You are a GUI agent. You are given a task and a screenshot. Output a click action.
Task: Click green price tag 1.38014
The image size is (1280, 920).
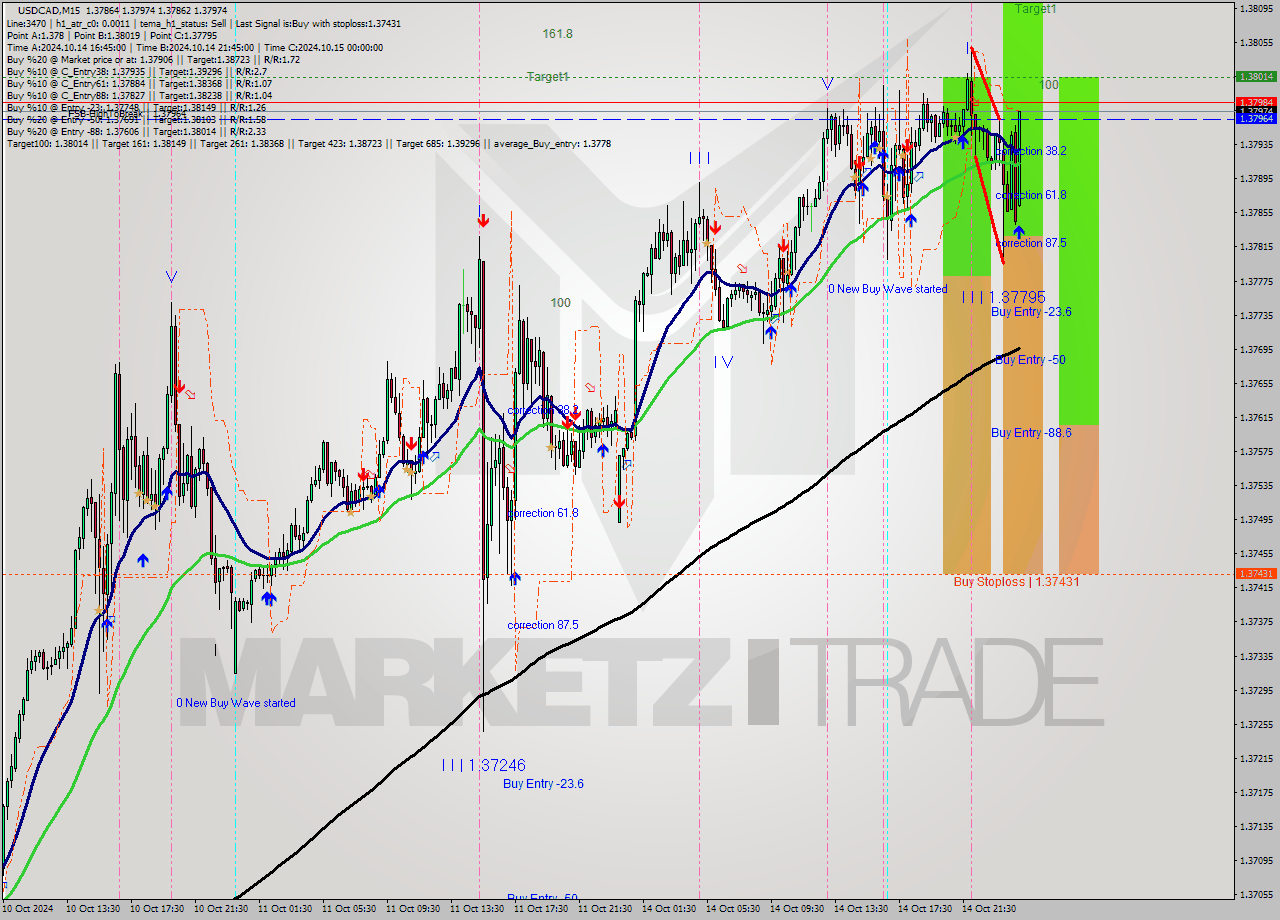[x=1256, y=76]
